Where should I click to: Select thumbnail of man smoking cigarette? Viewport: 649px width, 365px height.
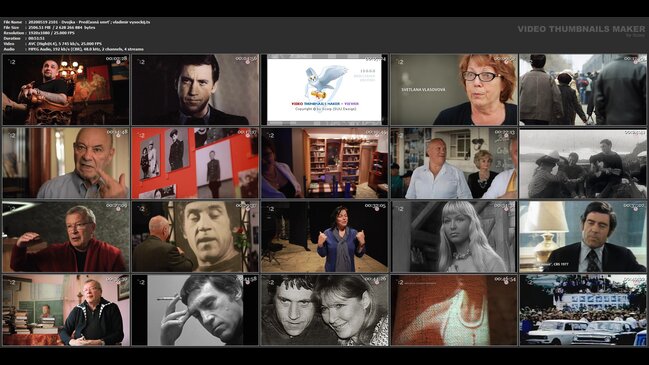click(x=195, y=310)
